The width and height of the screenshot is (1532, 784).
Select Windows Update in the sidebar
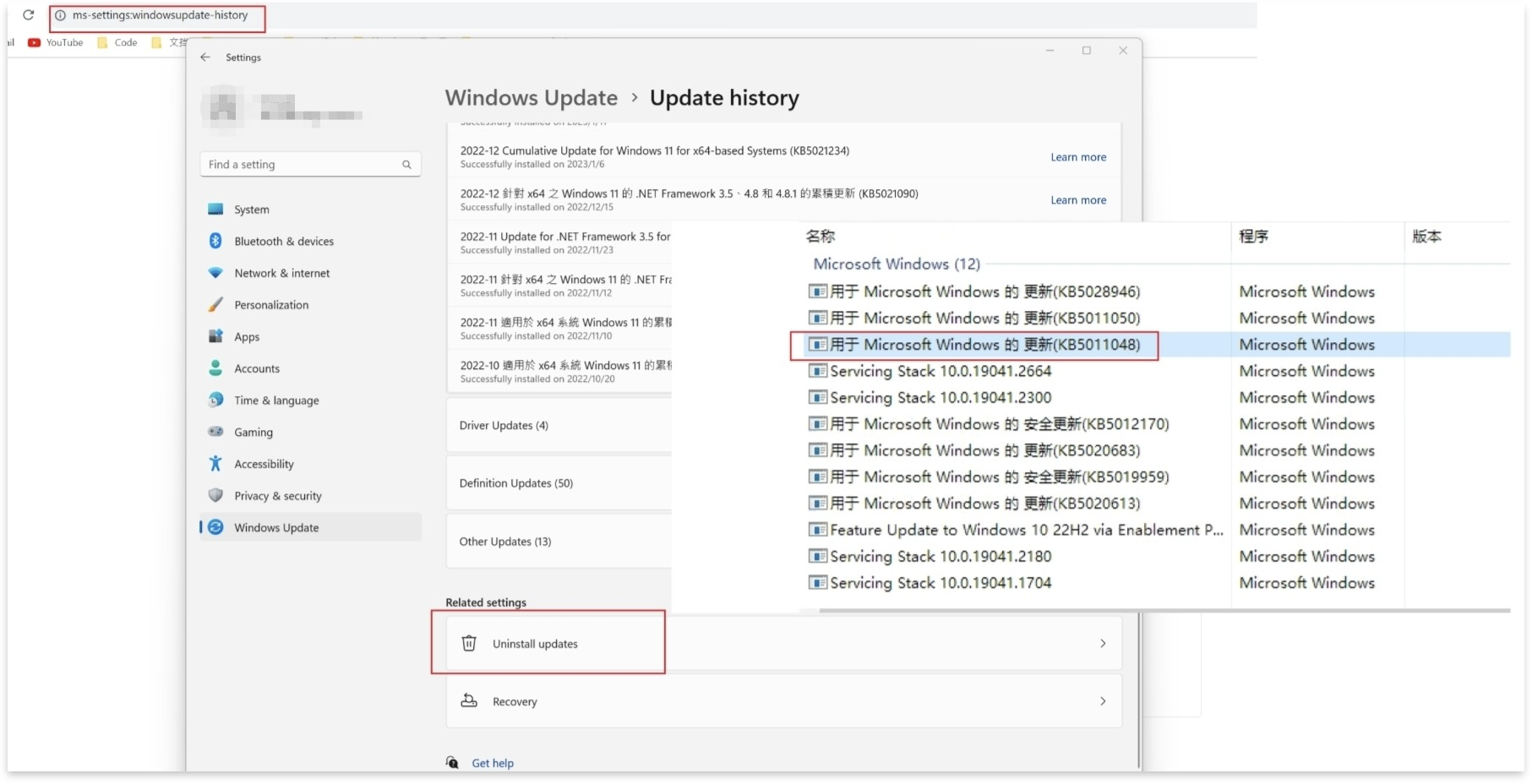(275, 527)
